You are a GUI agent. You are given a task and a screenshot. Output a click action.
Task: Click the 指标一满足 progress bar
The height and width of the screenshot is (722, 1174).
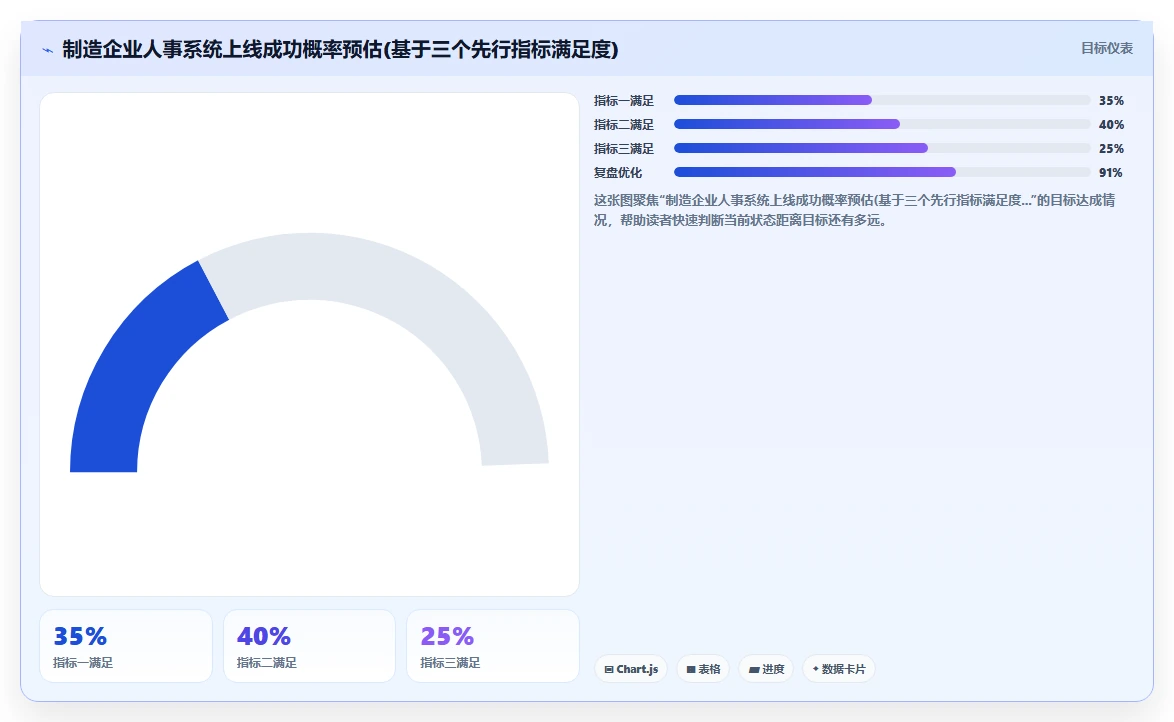pyautogui.click(x=882, y=100)
